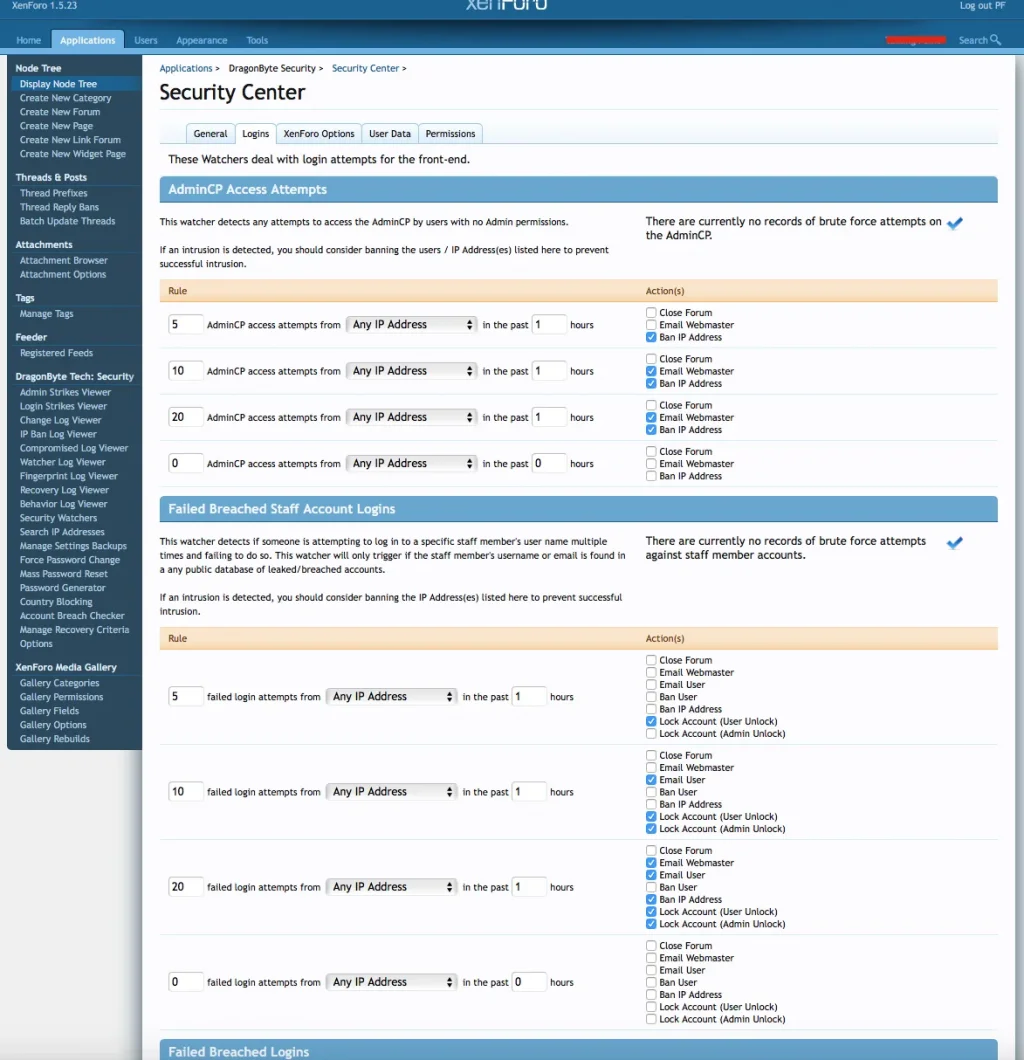Viewport: 1024px width, 1060px height.
Task: Check Ban User for 20 failed logins rule
Action: (651, 887)
